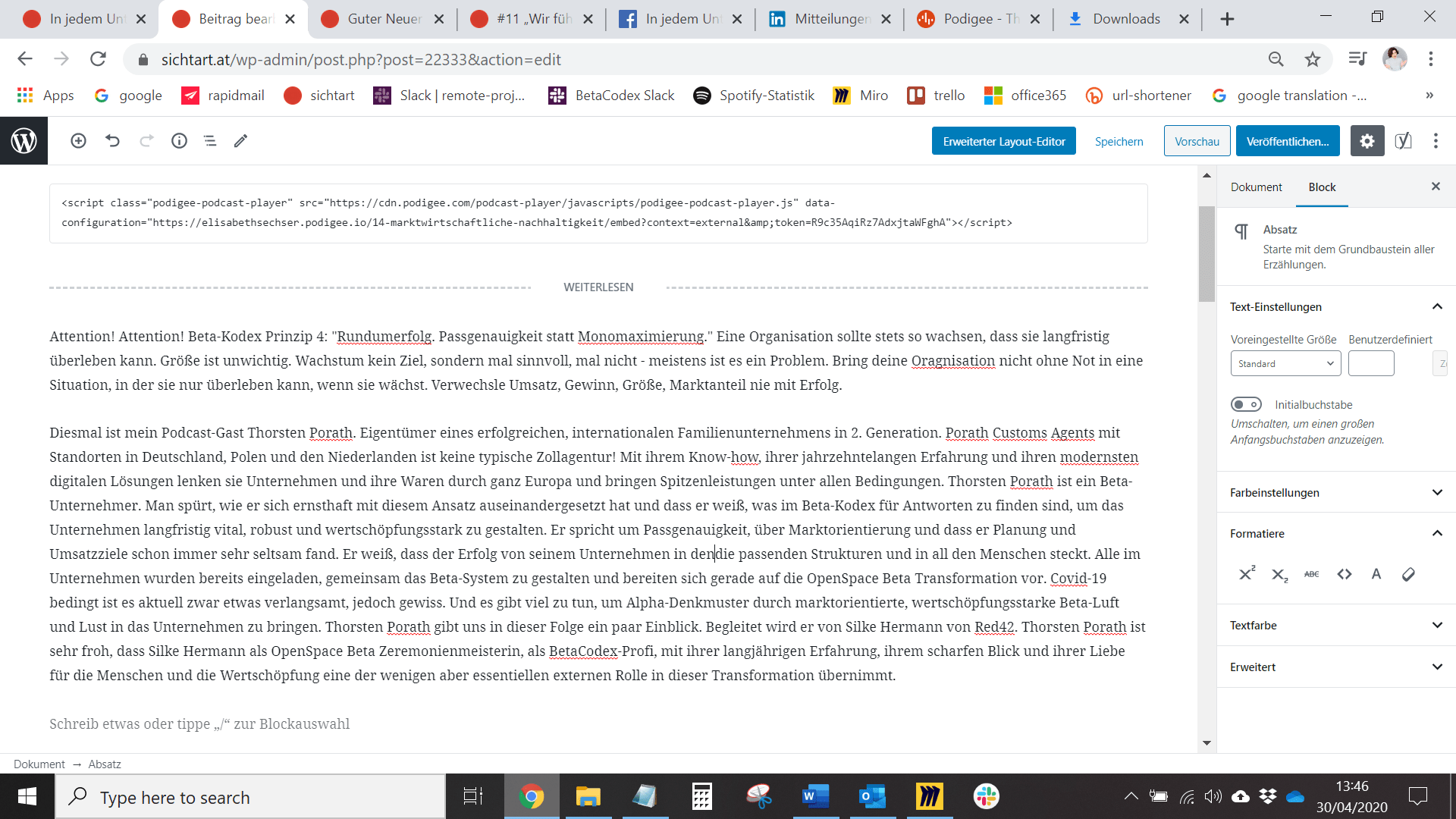The width and height of the screenshot is (1456, 819).
Task: Open the browser zoom magnifier icon
Action: pos(1276,59)
